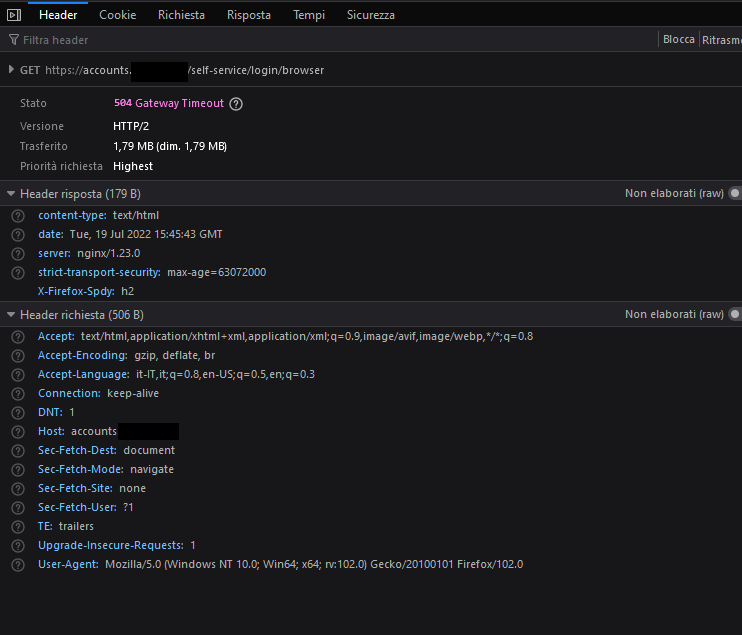Open help icon for Connection header
This screenshot has height=635, width=742.
click(18, 393)
